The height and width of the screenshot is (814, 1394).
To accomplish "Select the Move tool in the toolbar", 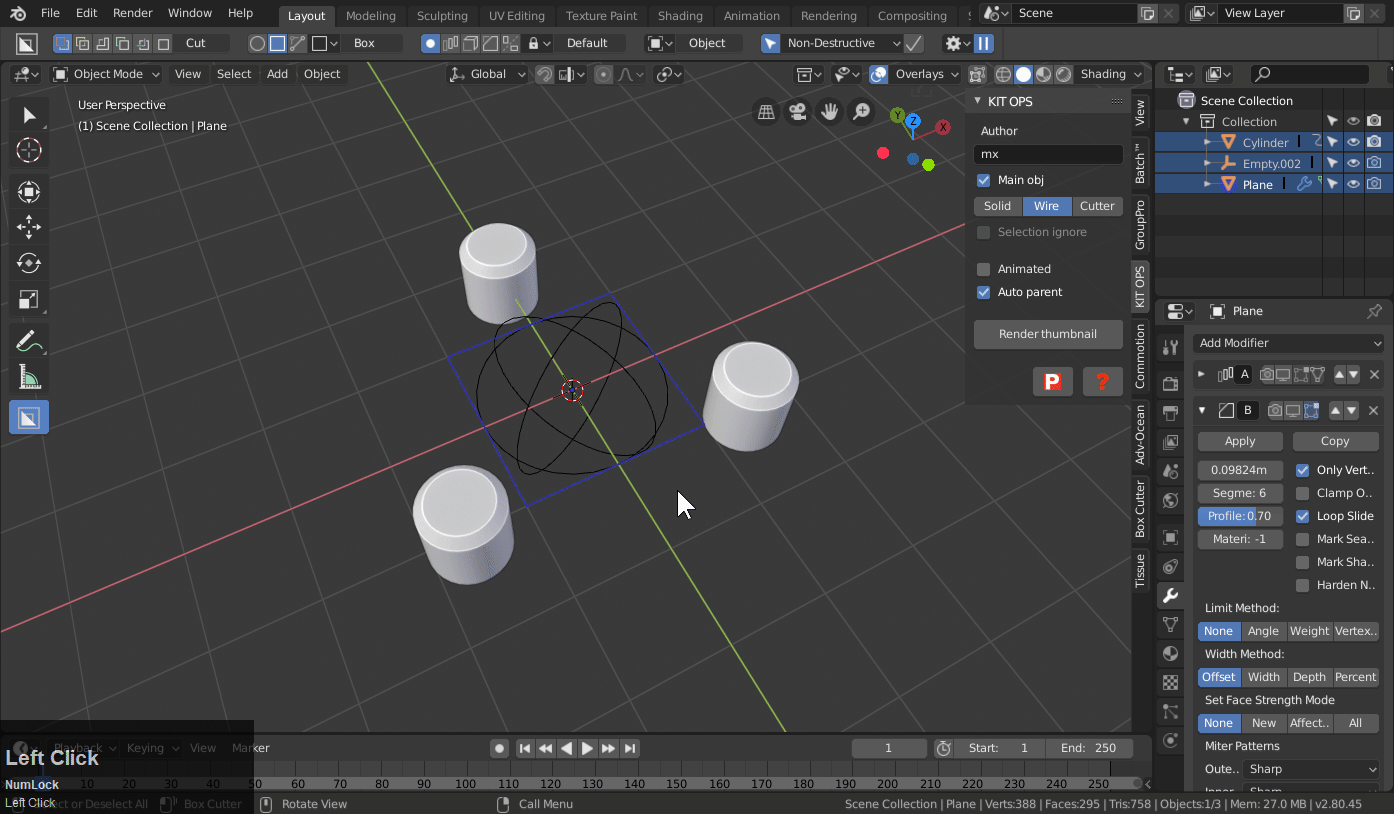I will (x=28, y=227).
